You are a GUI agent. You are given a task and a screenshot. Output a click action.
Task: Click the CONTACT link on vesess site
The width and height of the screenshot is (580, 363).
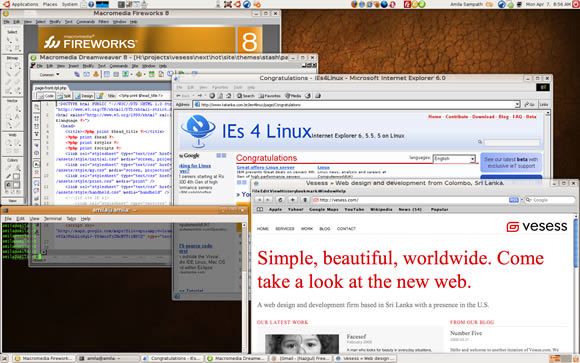(346, 229)
